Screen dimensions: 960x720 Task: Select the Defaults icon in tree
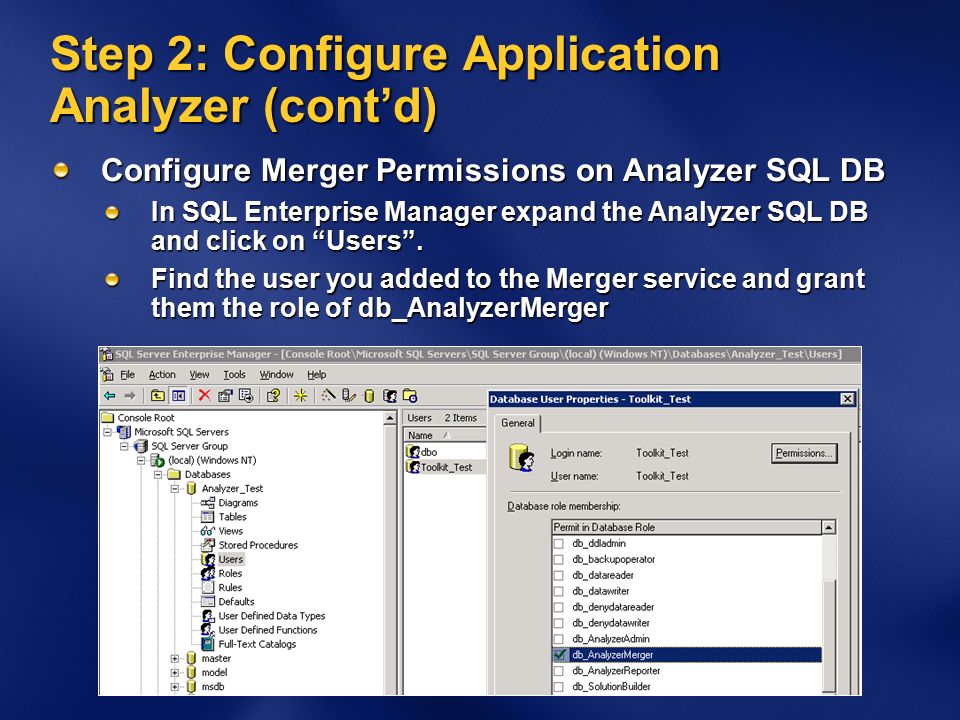tap(208, 601)
